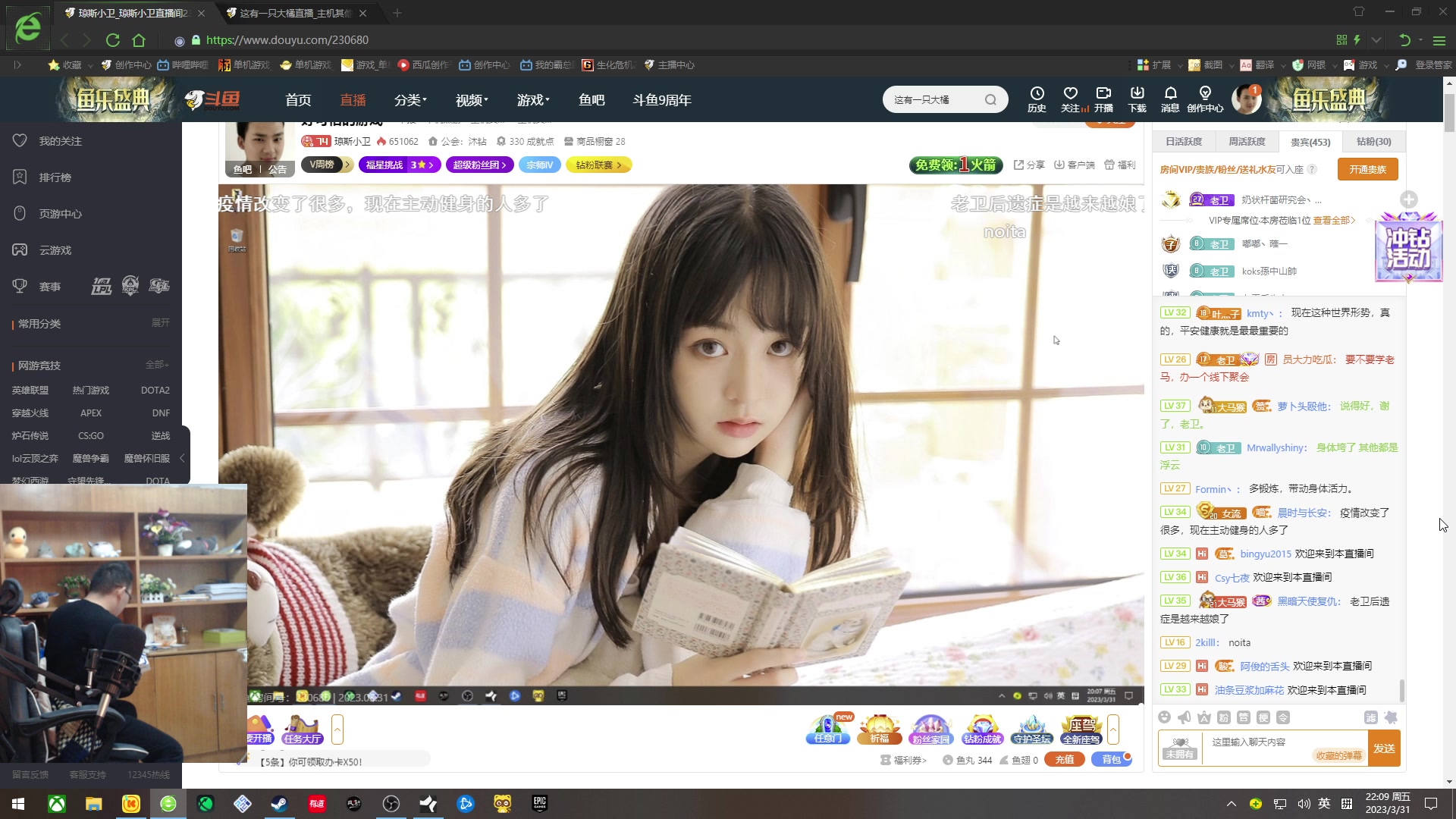Click the megaphone icon above chat input
The height and width of the screenshot is (819, 1456).
1185,717
